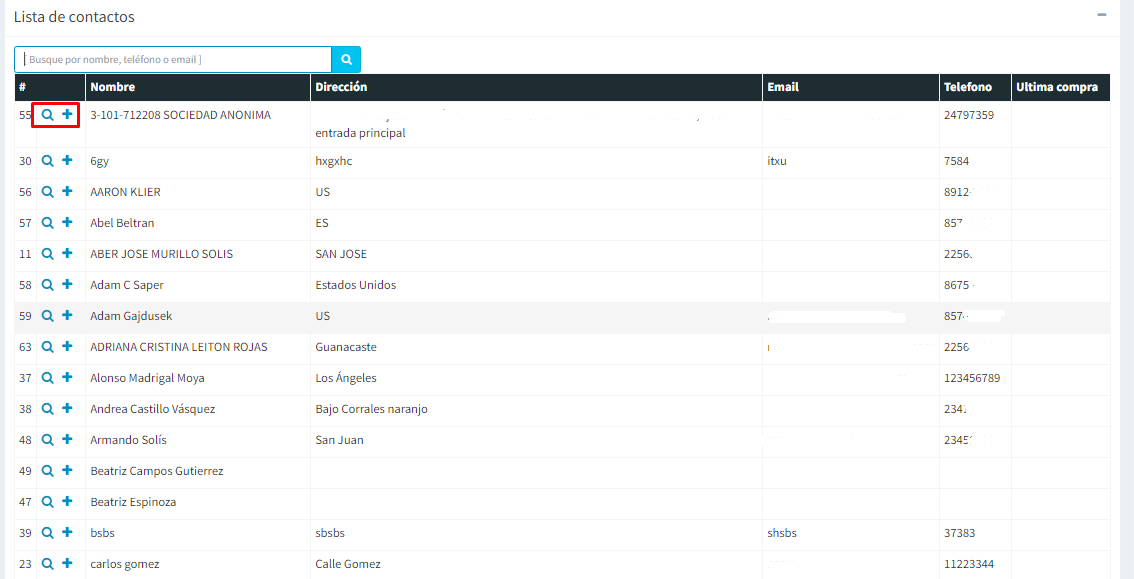This screenshot has width=1134, height=579.
Task: Click the address San Juan
Action: click(339, 440)
